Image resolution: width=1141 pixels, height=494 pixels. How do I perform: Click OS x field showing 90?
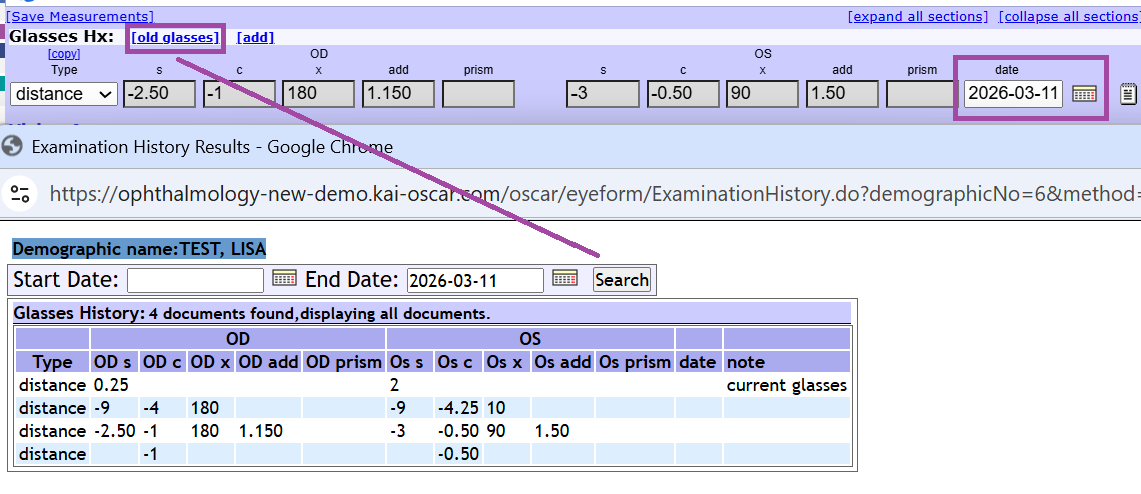763,94
